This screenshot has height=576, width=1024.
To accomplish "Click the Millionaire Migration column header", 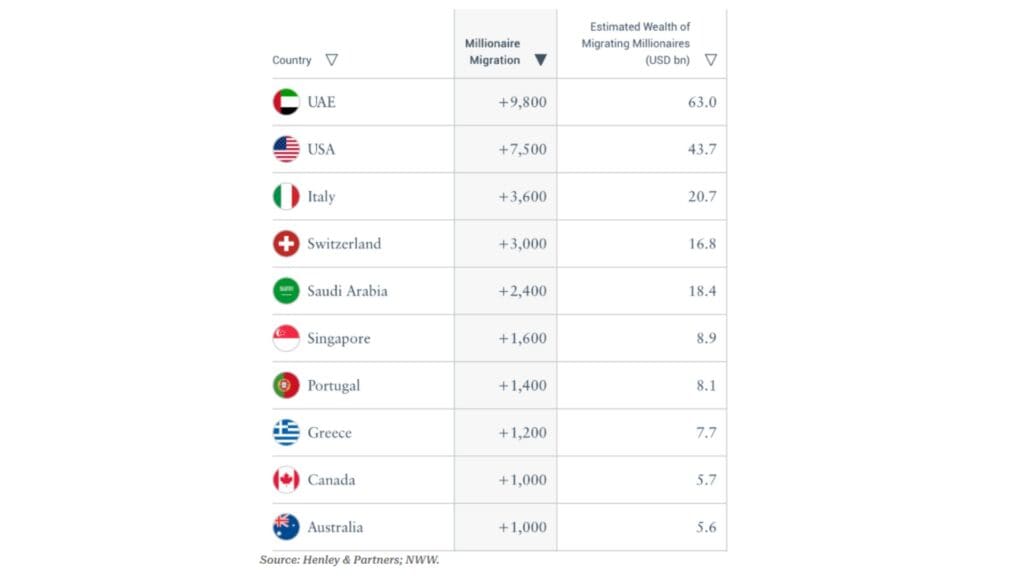I will (x=493, y=52).
